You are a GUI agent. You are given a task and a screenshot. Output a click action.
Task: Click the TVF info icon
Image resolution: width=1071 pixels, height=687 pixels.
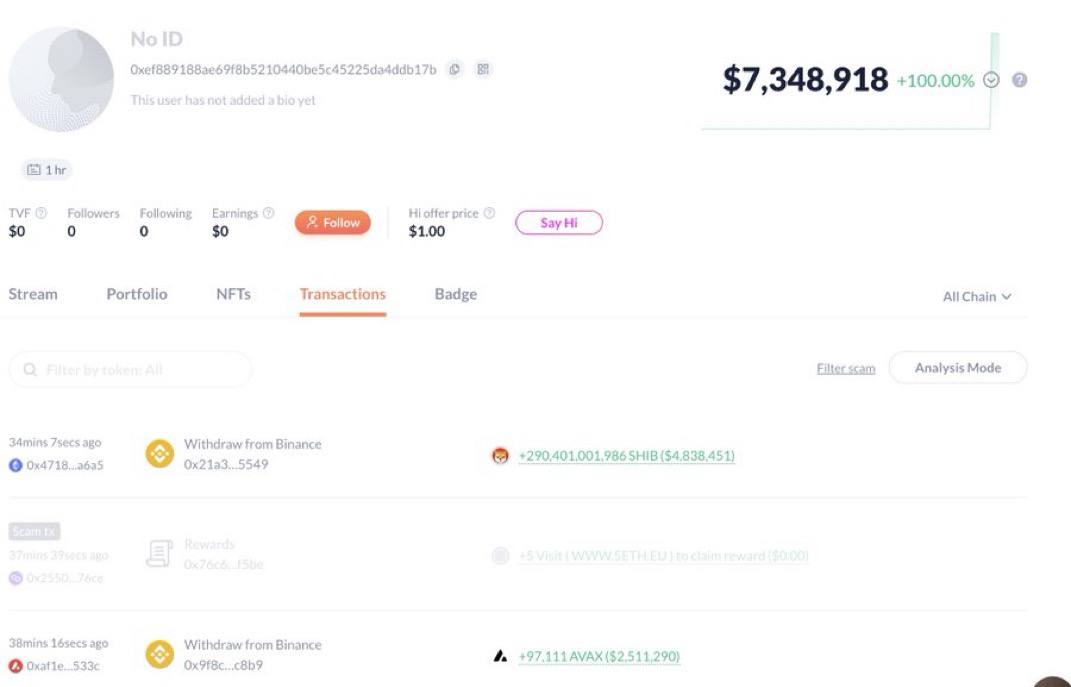pos(41,213)
